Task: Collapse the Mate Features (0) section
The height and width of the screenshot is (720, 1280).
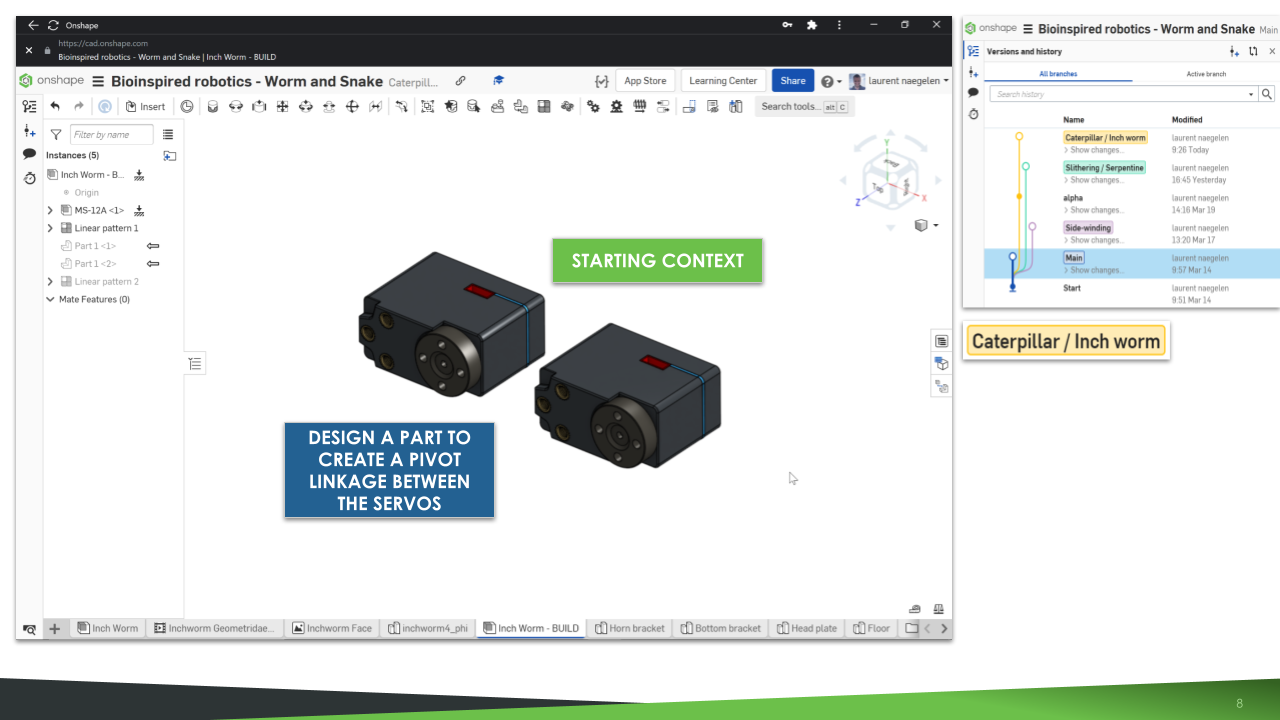Action: tap(50, 299)
